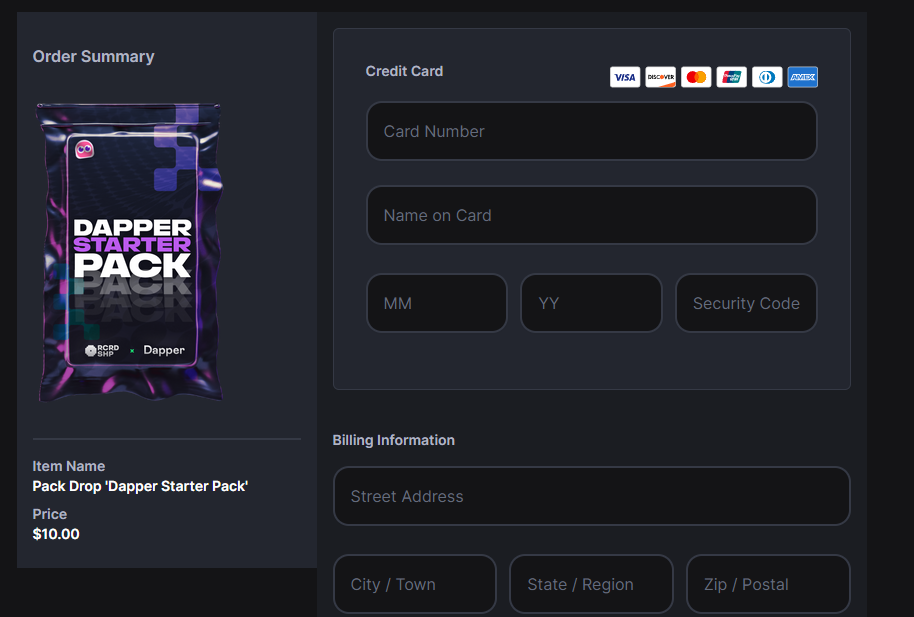914x617 pixels.
Task: Click the Price label
Action: click(x=50, y=514)
